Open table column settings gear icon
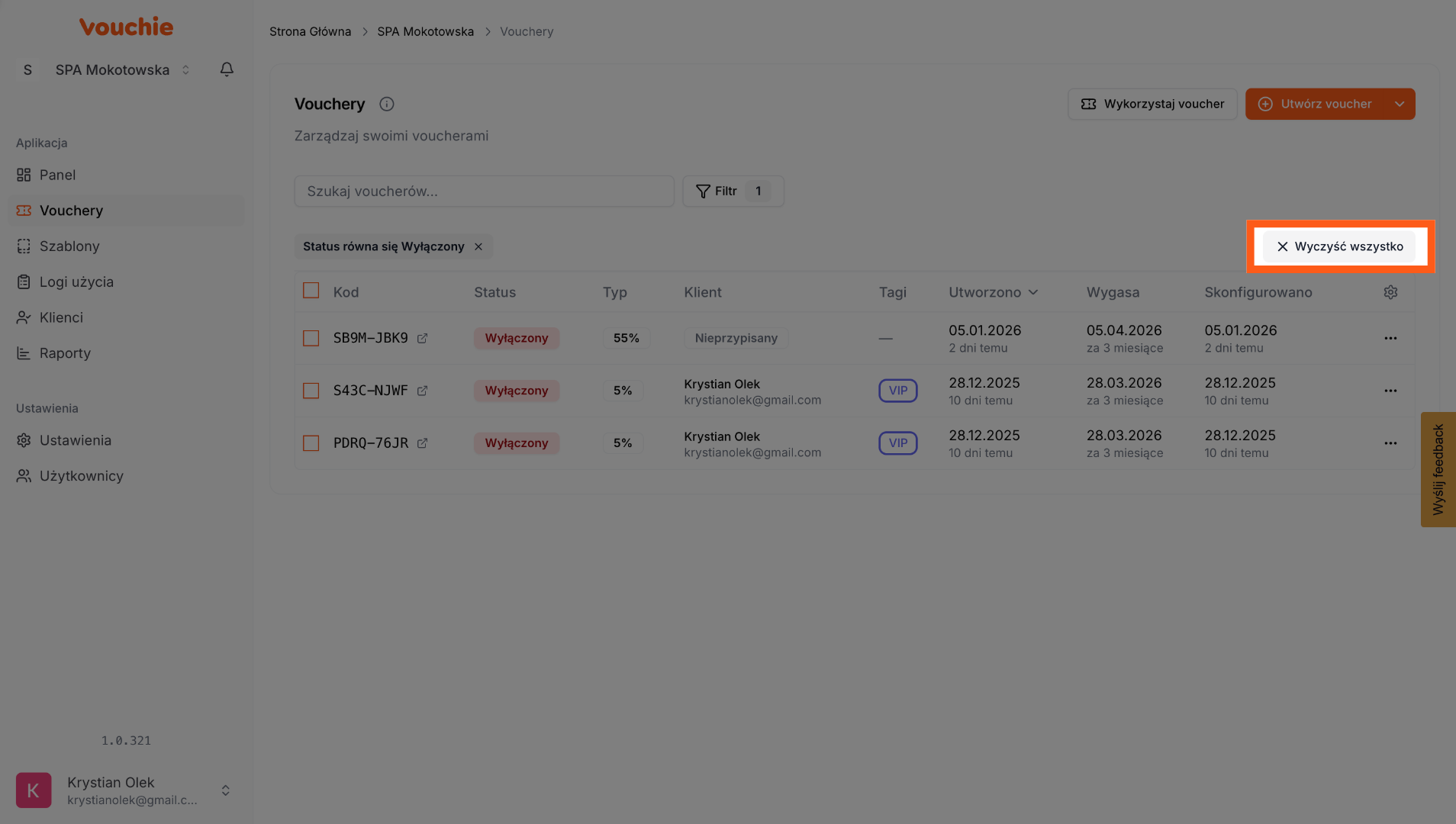The width and height of the screenshot is (1456, 824). coord(1390,292)
